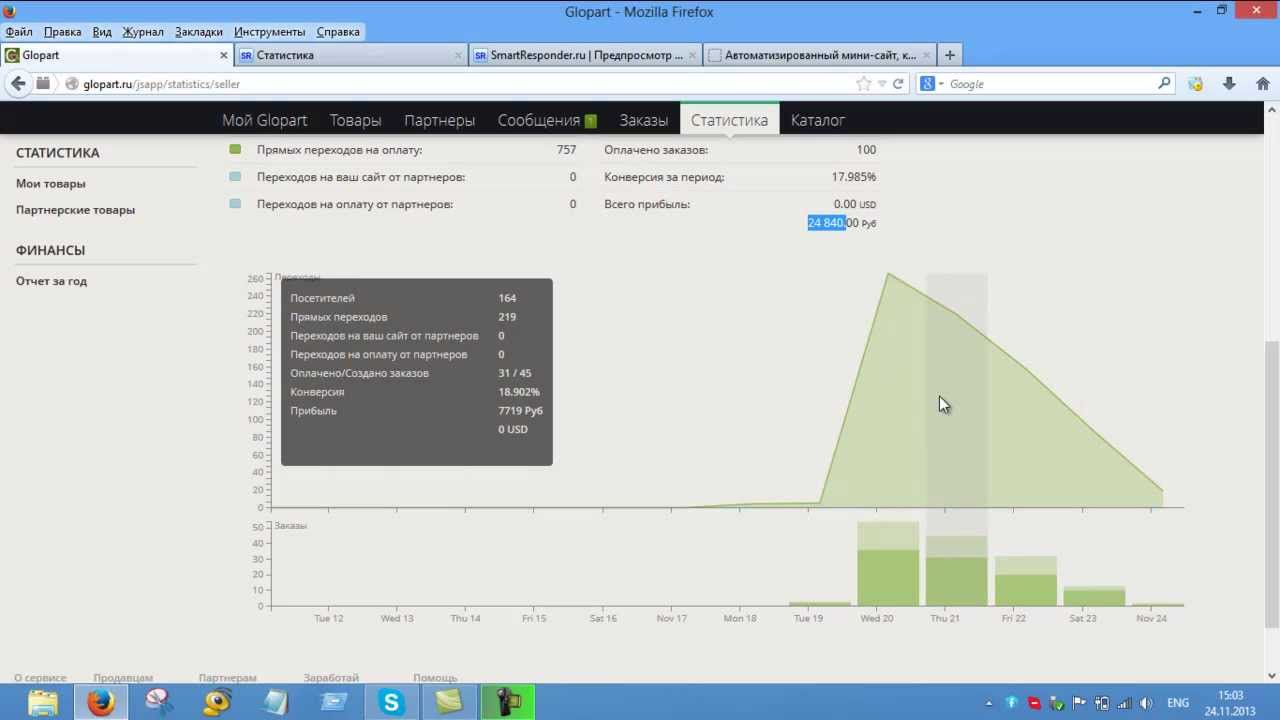Open the Вид menu
1280x720 pixels.
point(102,32)
